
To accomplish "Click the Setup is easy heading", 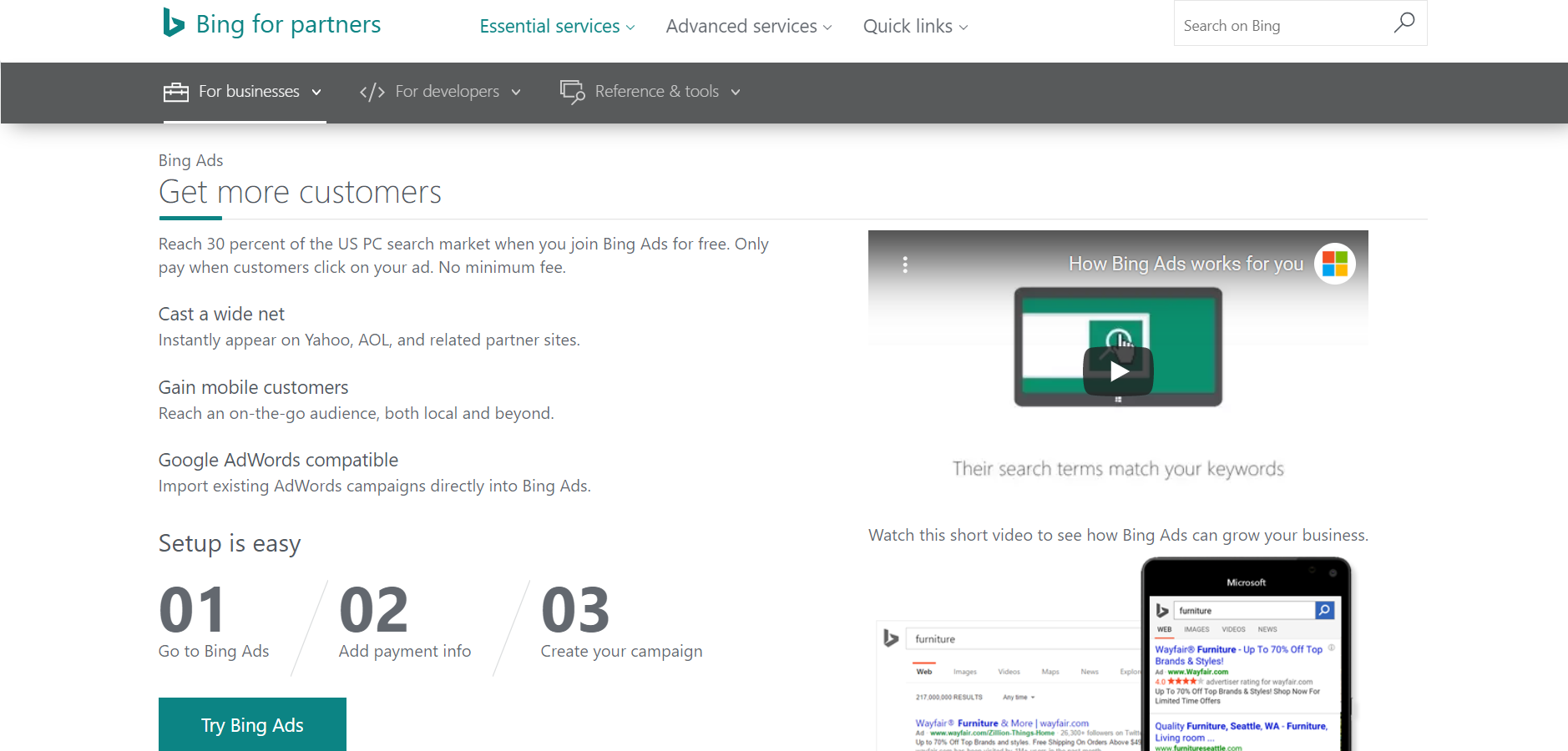I will point(230,543).
